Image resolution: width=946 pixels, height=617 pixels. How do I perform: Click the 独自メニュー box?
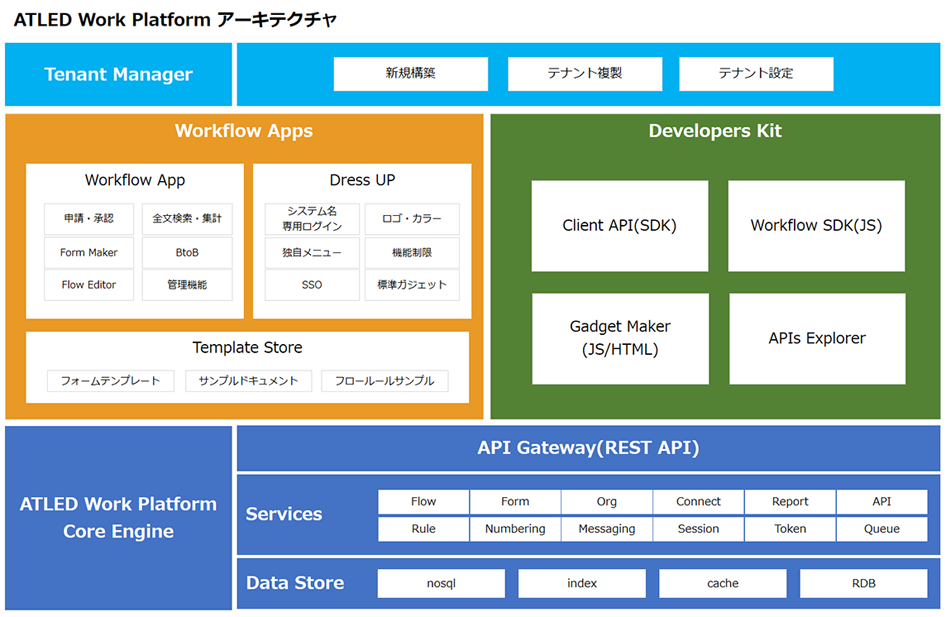[x=312, y=252]
